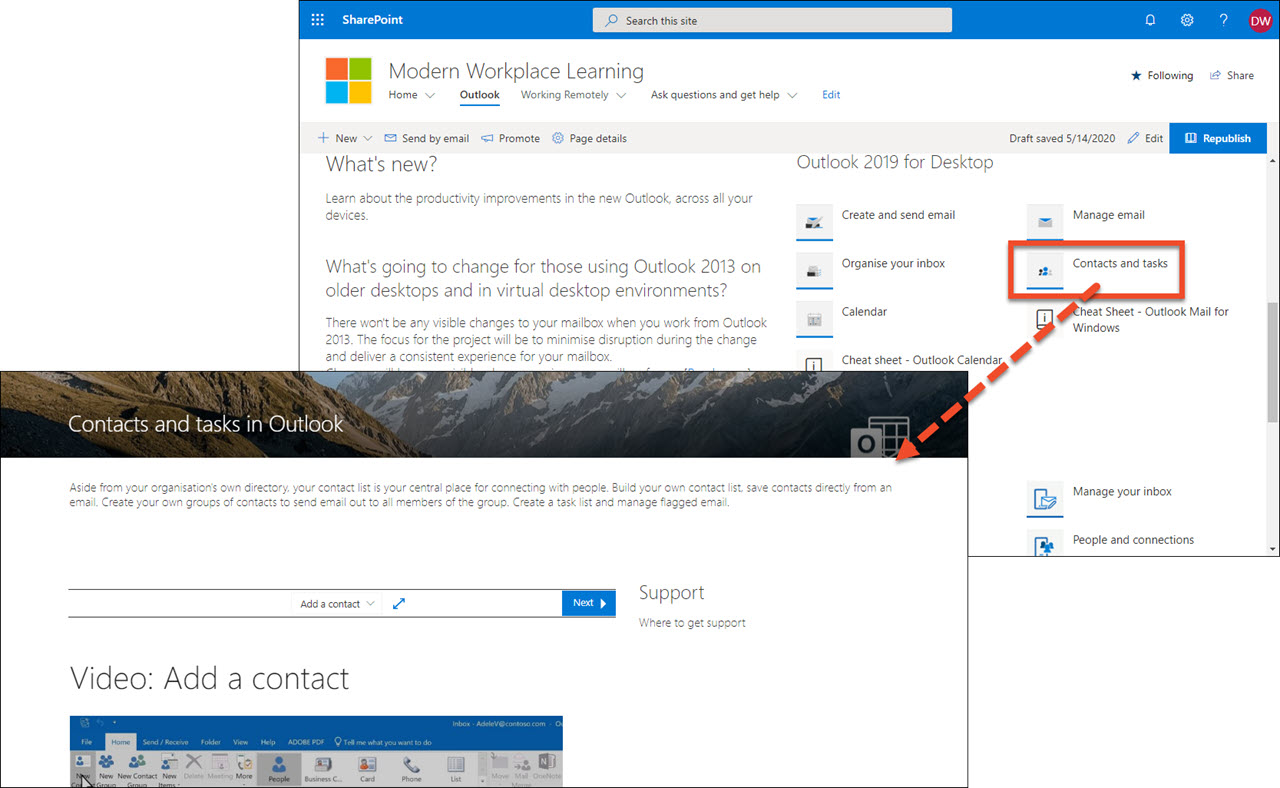This screenshot has height=788, width=1280.
Task: Click Next in the tutorial player
Action: click(x=588, y=603)
